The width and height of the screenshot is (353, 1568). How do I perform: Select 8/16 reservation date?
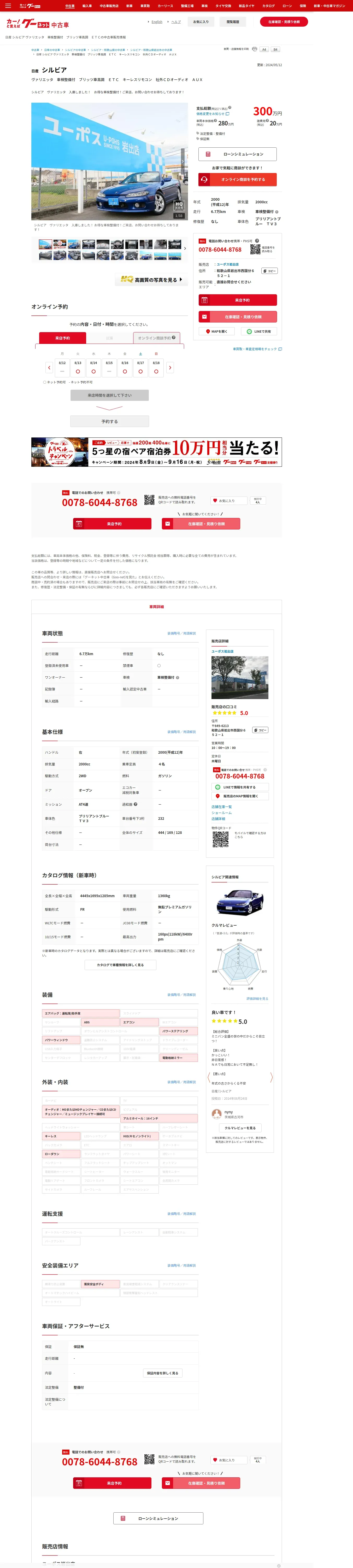(125, 367)
